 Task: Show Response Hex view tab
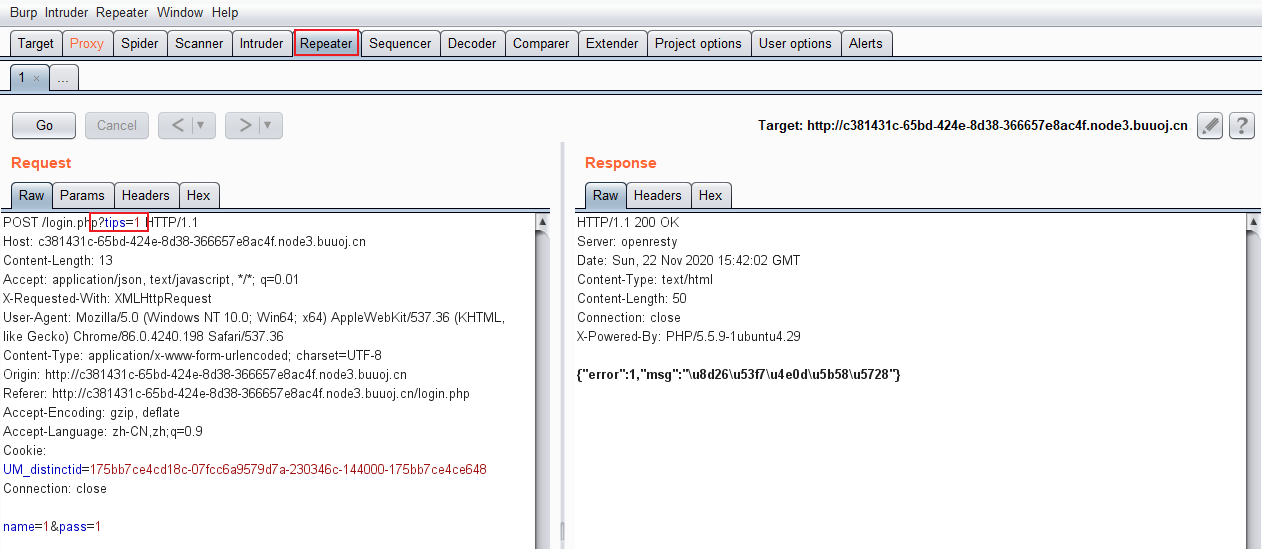(x=711, y=196)
